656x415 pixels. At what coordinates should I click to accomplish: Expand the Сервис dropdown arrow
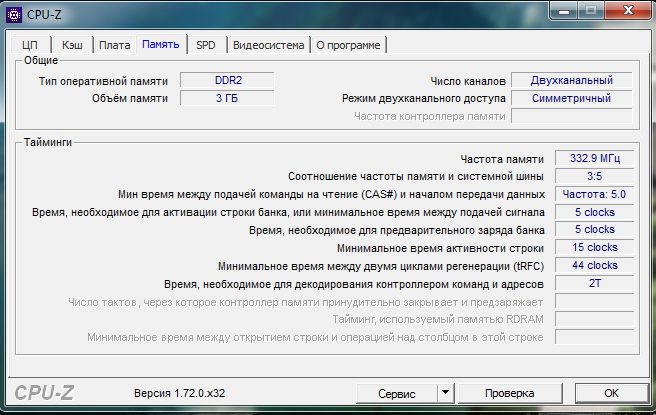point(446,393)
